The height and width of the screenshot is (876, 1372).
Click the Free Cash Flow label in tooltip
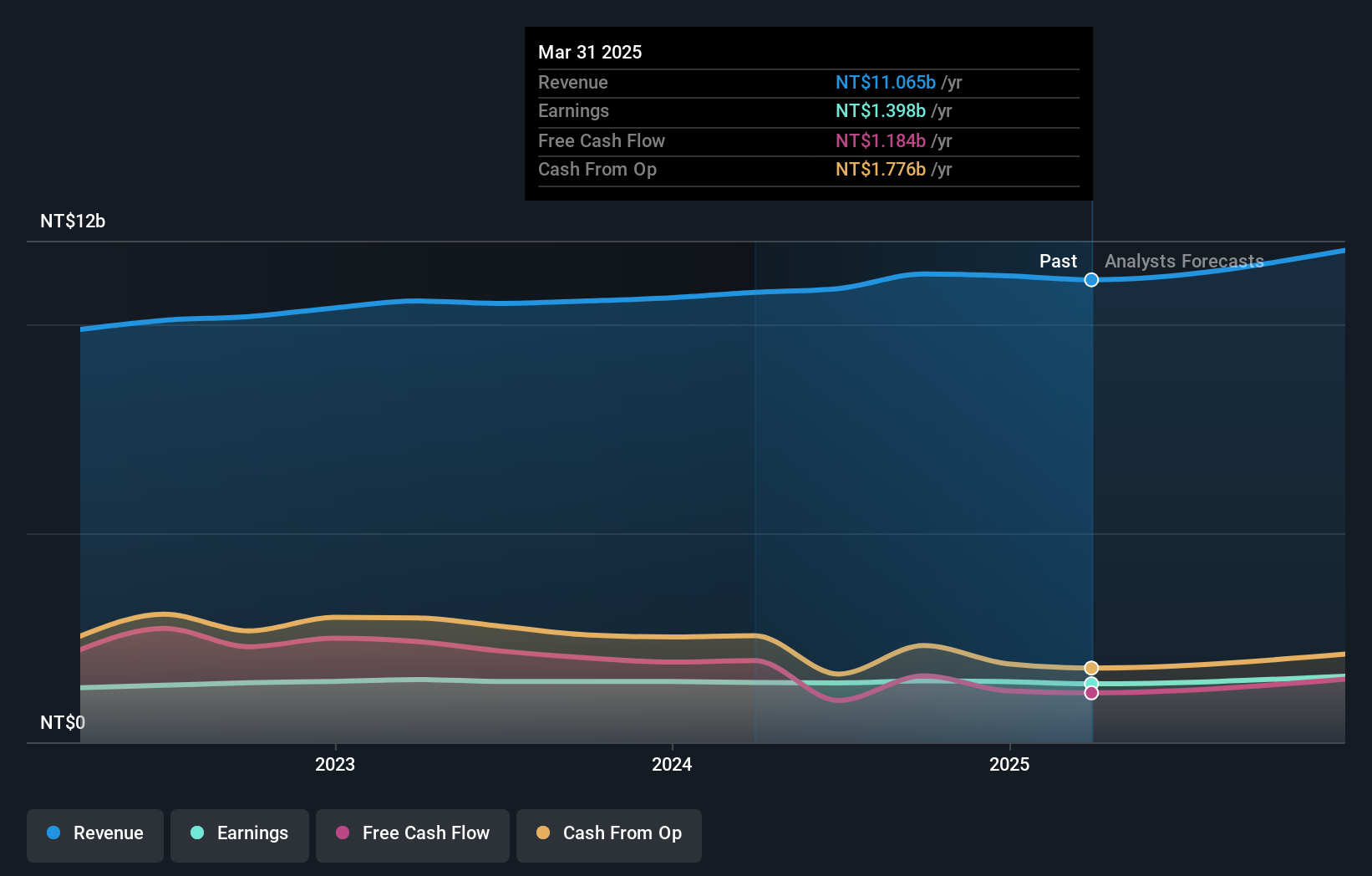[602, 140]
